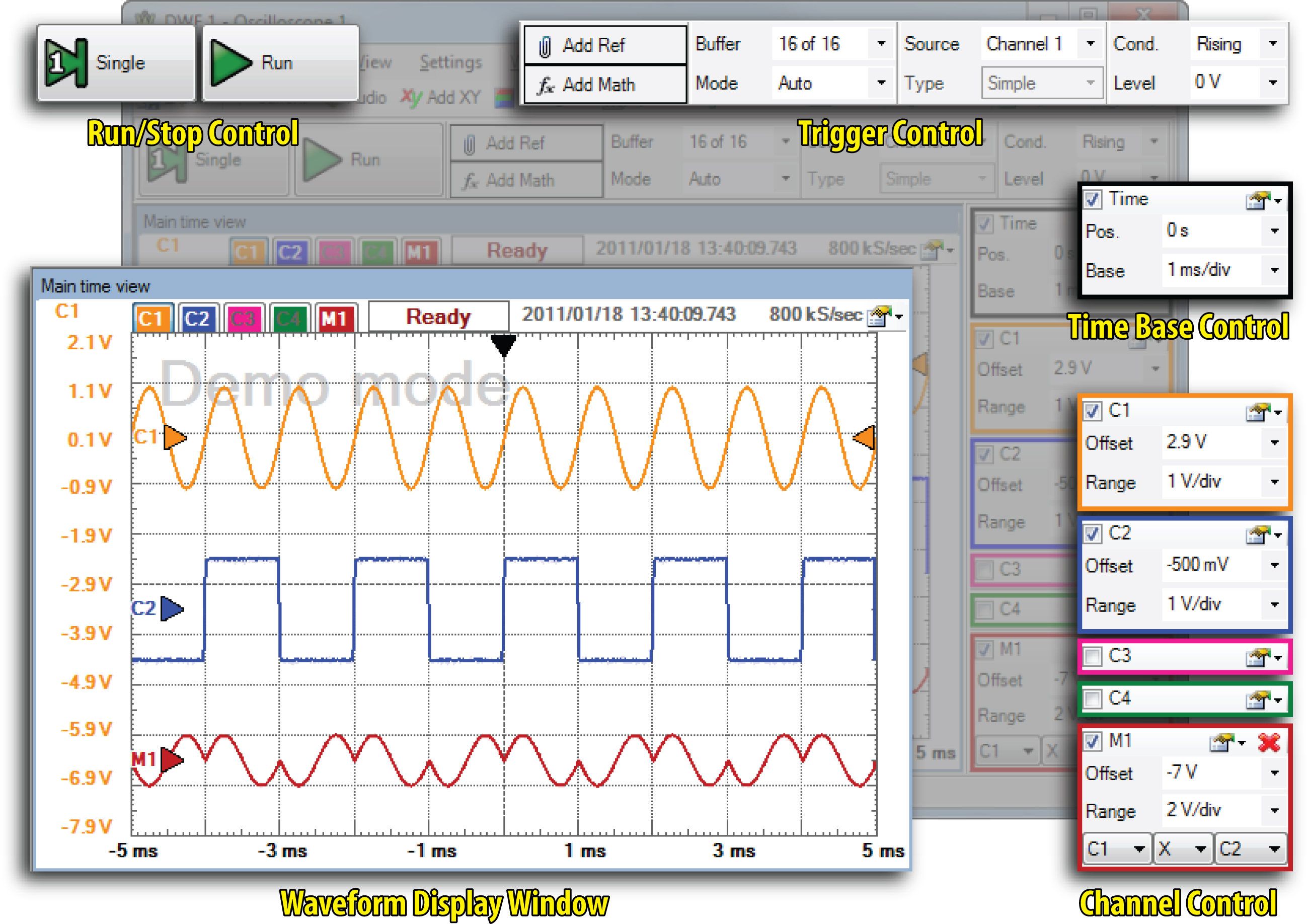The image size is (1307, 924).
Task: Enable C4 checkbox in background channel panel
Action: pyautogui.click(x=985, y=610)
